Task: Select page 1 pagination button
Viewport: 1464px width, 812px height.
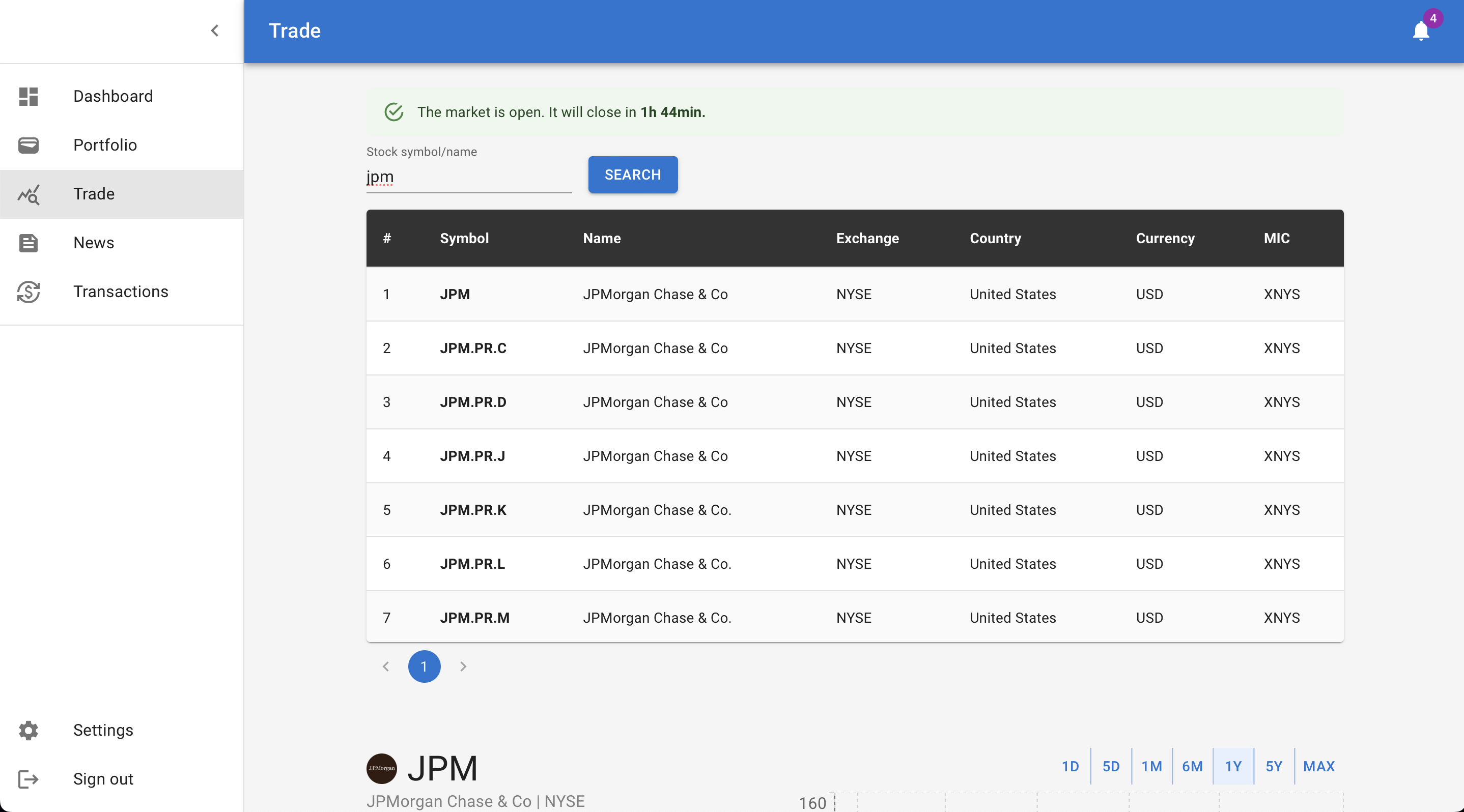Action: (x=424, y=666)
